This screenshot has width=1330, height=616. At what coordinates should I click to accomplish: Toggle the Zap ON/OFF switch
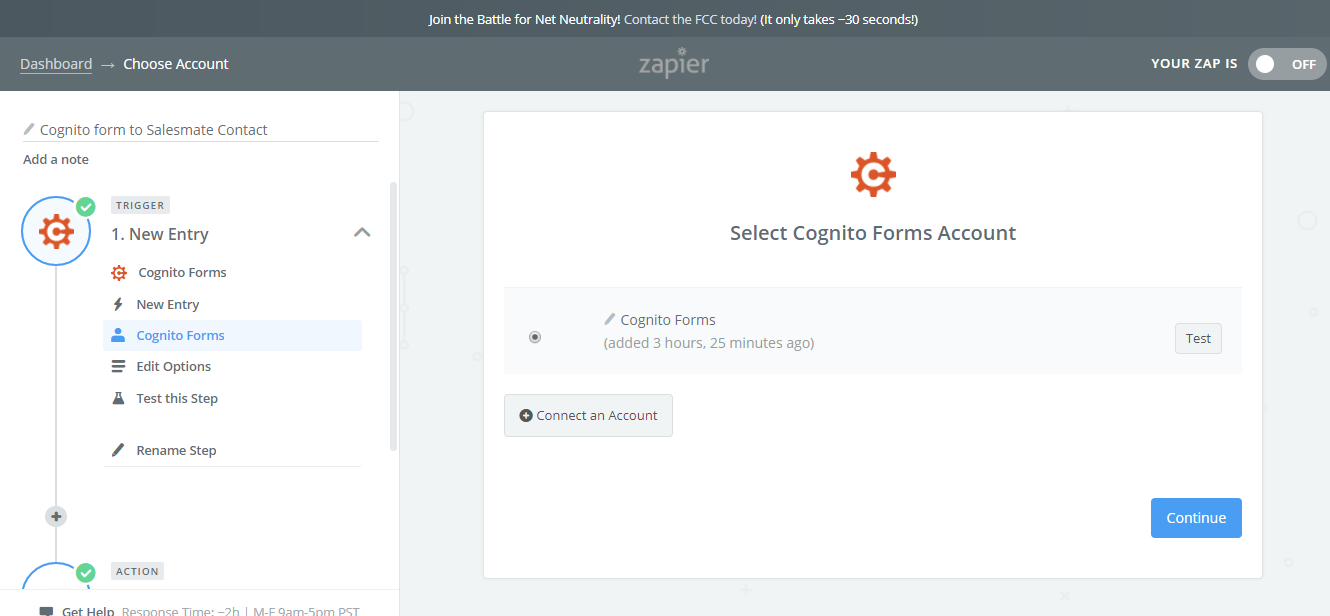coord(1287,64)
